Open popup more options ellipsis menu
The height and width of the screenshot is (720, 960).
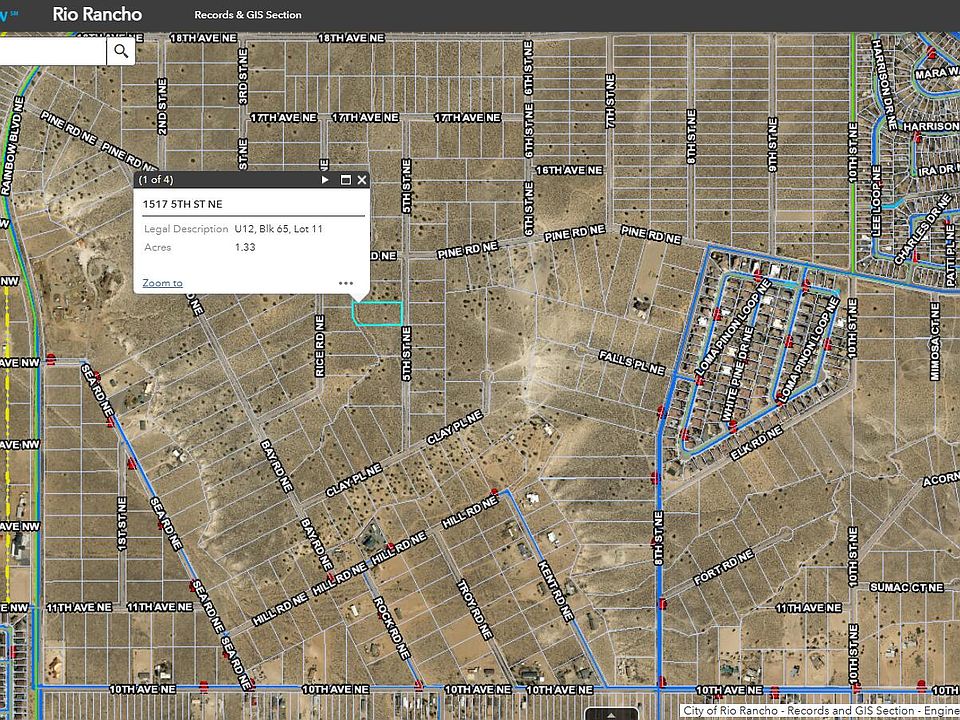[x=346, y=283]
